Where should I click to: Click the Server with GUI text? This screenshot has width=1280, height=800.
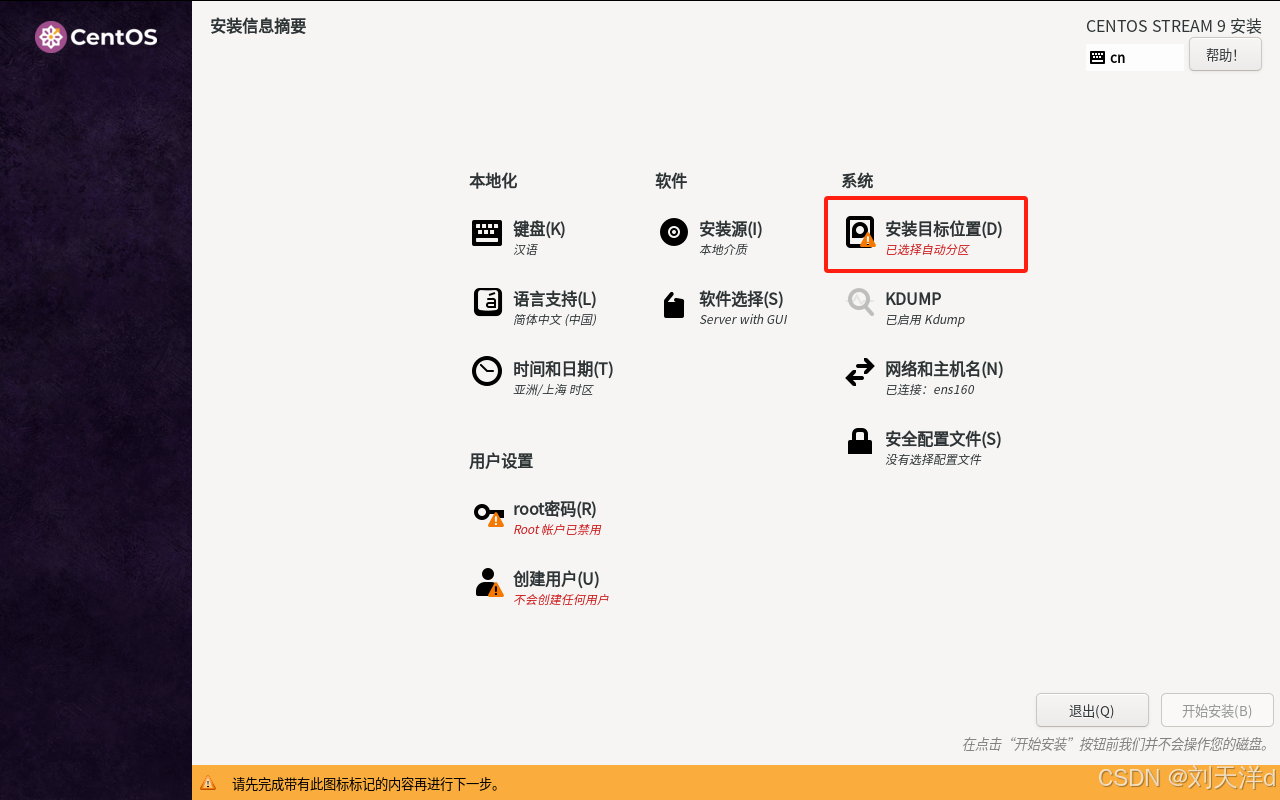[x=743, y=320]
